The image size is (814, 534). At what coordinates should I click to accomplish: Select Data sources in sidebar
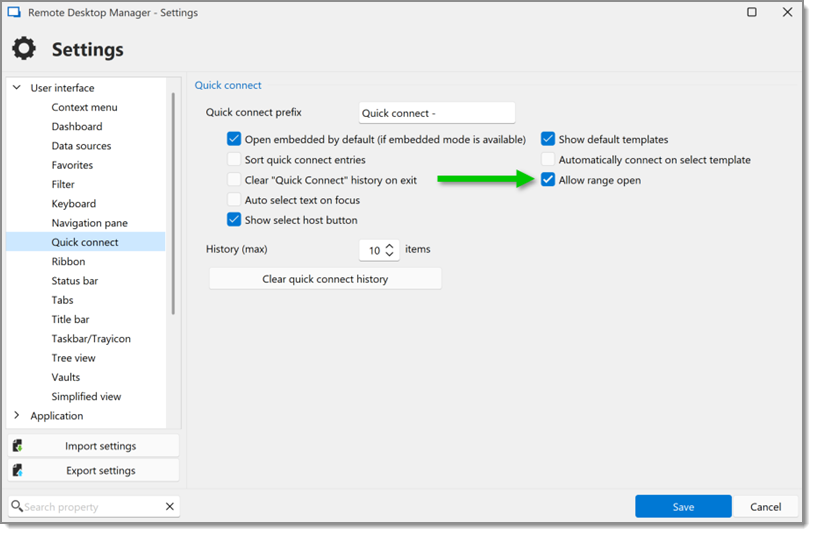tap(82, 146)
